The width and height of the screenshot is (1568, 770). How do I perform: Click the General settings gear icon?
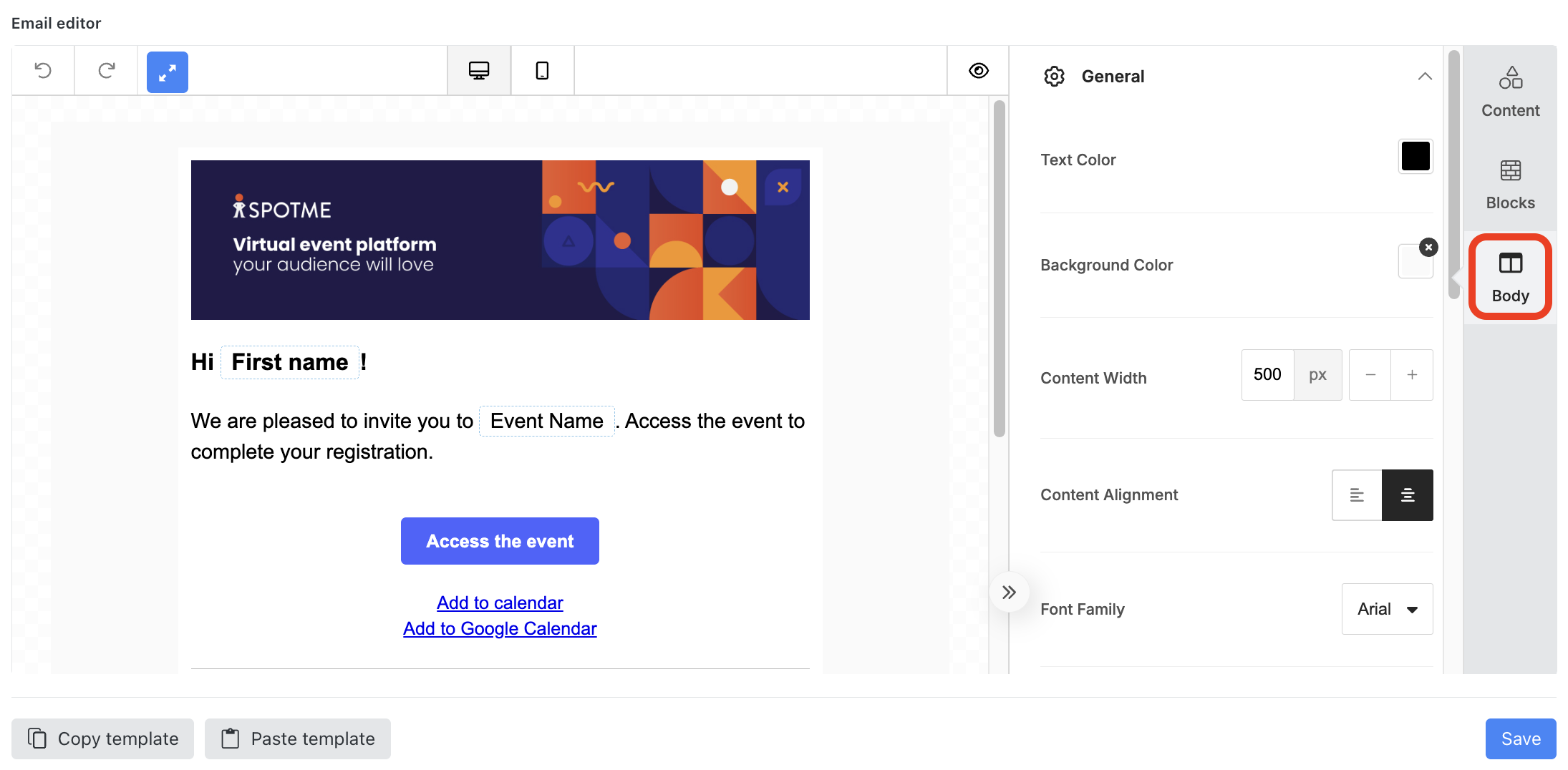point(1054,76)
